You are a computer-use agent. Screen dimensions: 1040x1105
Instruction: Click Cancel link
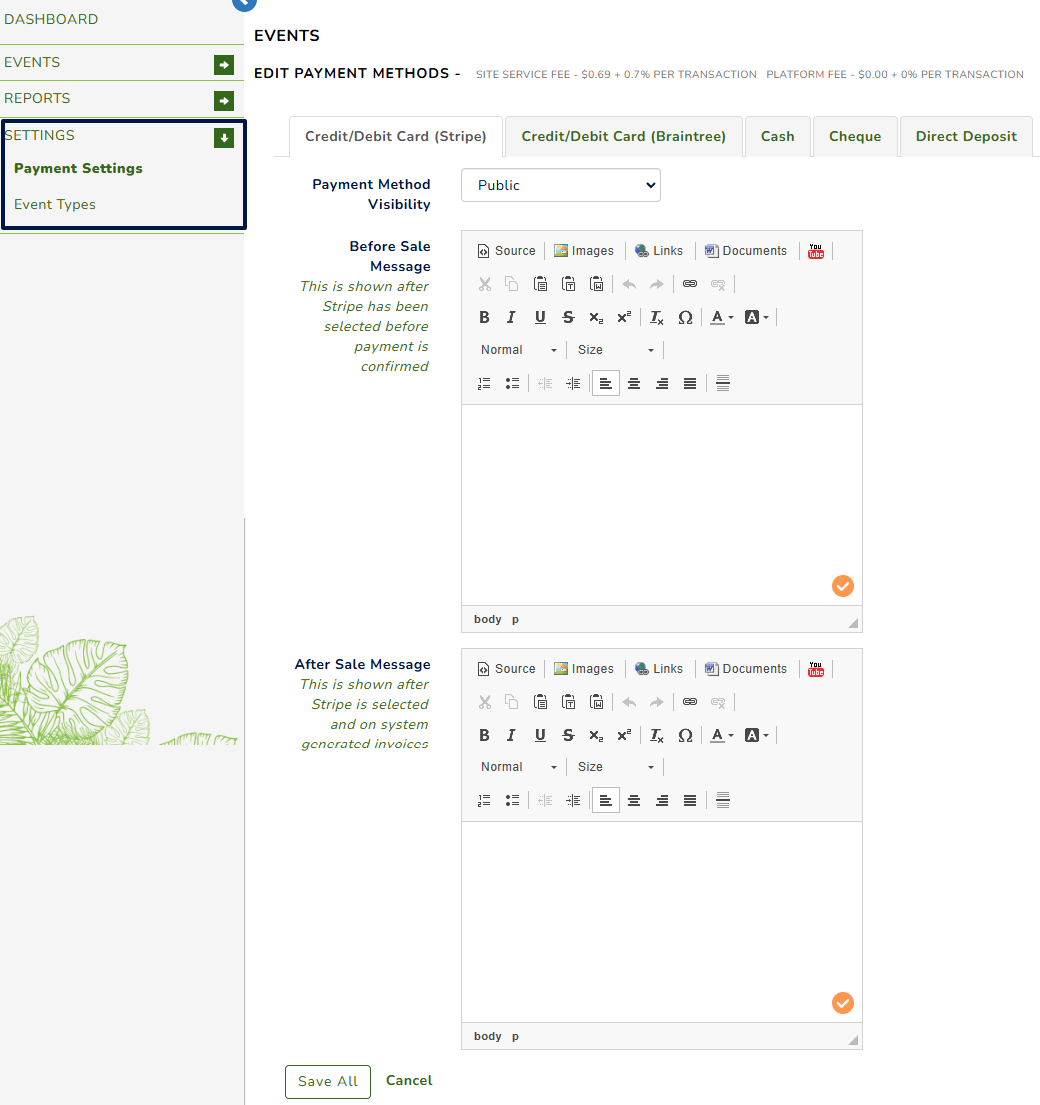pyautogui.click(x=409, y=1080)
